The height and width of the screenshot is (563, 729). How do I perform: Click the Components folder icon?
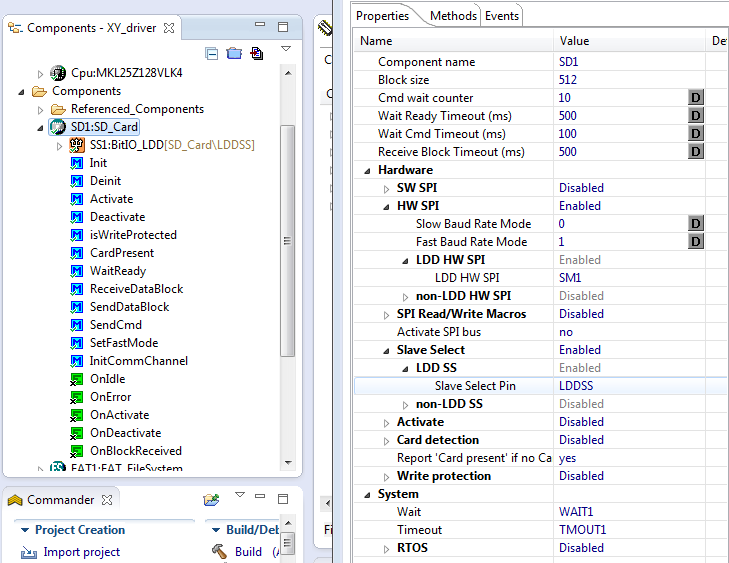pos(39,91)
